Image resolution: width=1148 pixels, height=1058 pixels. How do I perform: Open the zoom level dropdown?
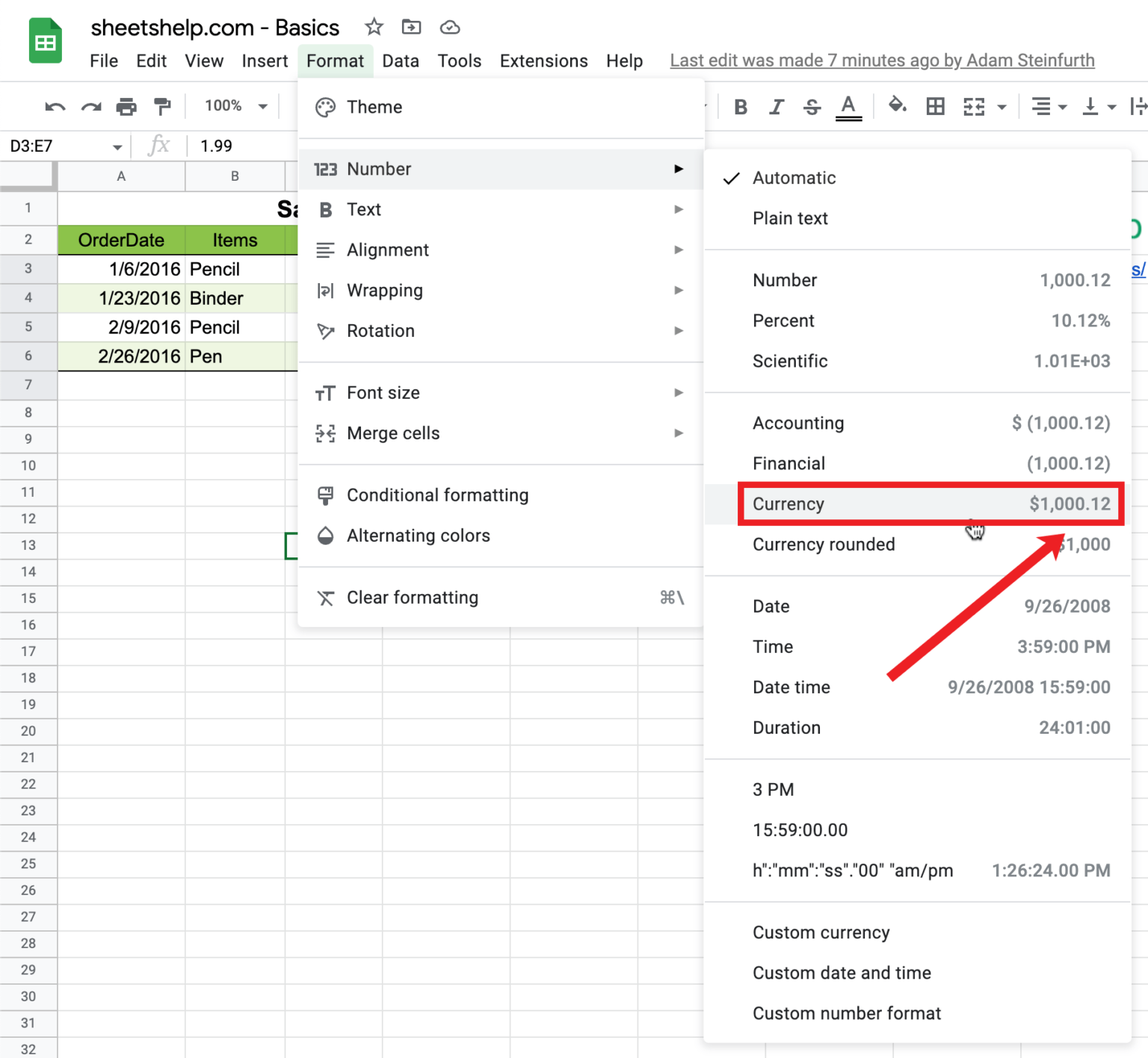coord(233,106)
